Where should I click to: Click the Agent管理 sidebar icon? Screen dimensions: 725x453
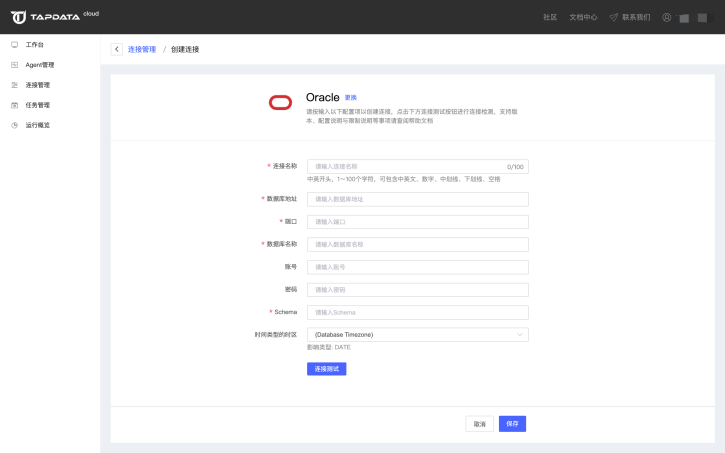point(14,65)
